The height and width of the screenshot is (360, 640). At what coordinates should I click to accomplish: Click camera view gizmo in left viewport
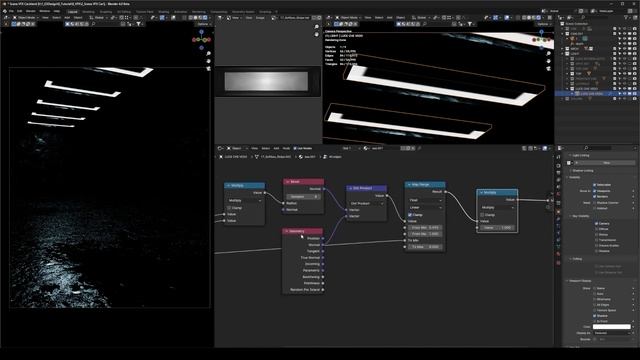tap(209, 68)
